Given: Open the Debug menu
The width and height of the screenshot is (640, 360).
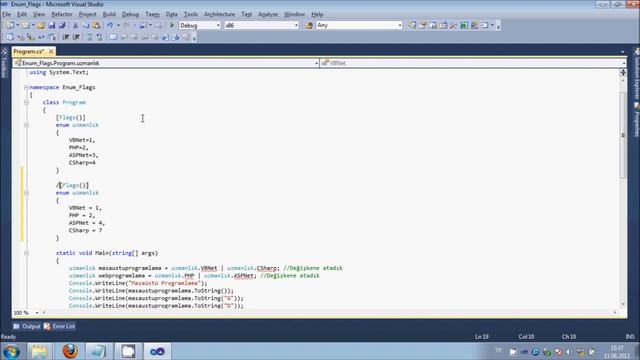Looking at the screenshot, I should [x=130, y=14].
